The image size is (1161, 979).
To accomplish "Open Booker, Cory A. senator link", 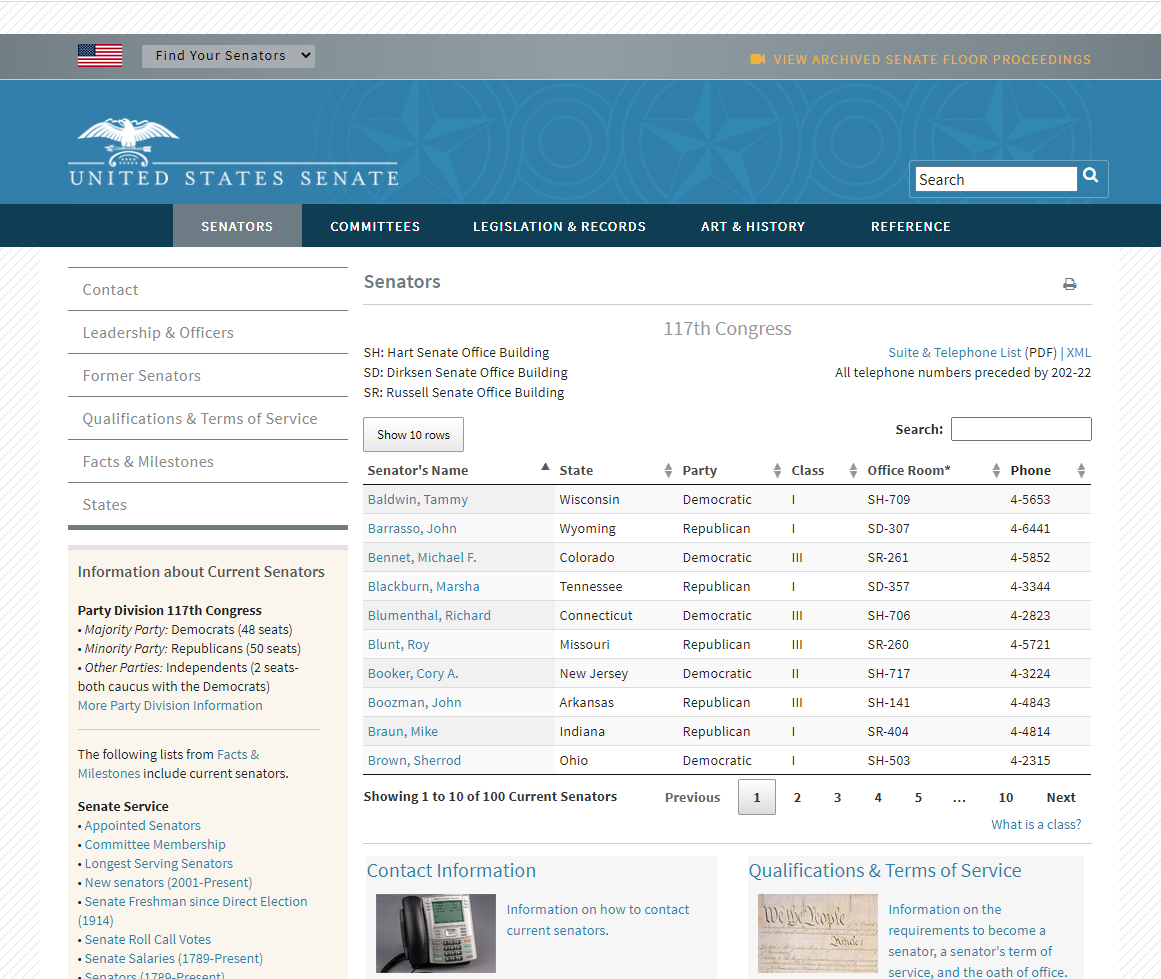I will (x=413, y=673).
